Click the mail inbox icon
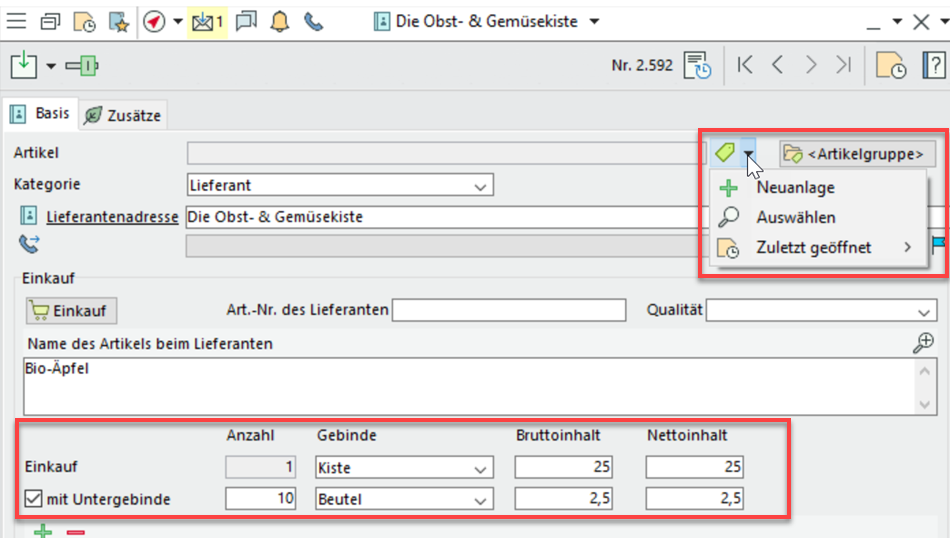The height and width of the screenshot is (538, 950). pos(207,21)
